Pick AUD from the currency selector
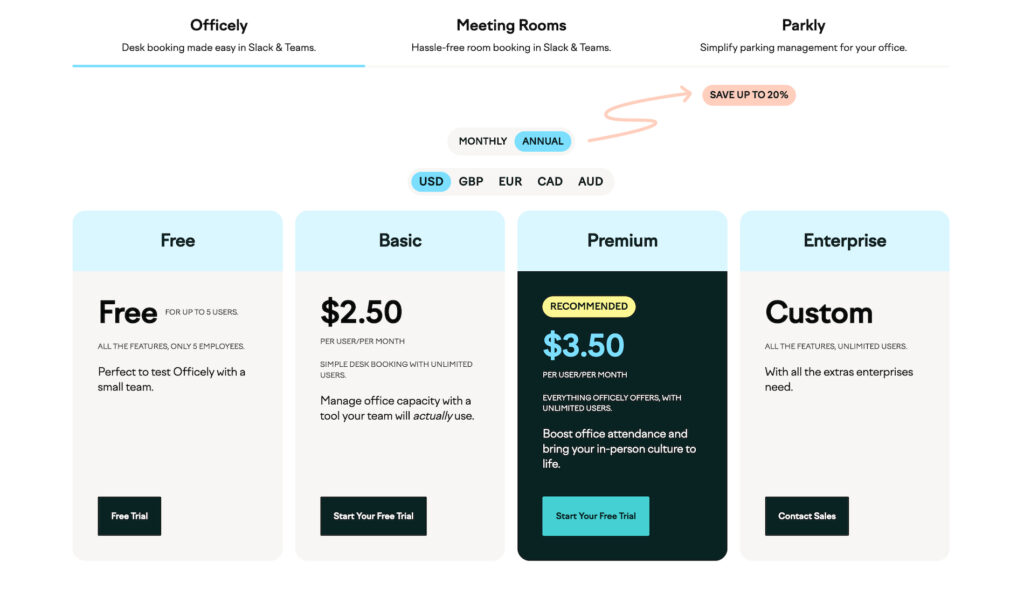The width and height of the screenshot is (1024, 596). pyautogui.click(x=590, y=181)
